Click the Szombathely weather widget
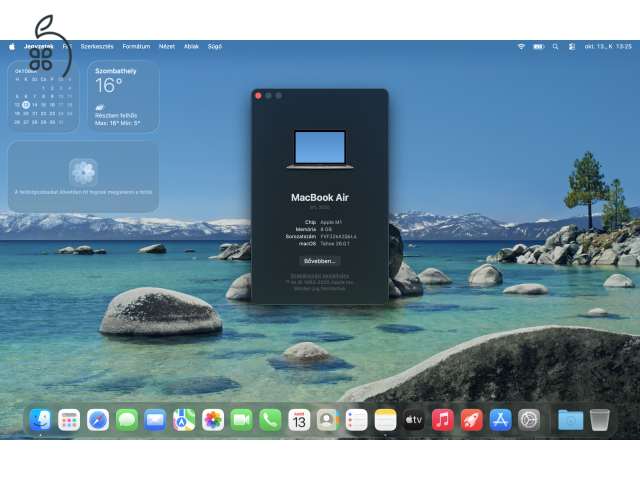This screenshot has height=480, width=640. click(123, 97)
